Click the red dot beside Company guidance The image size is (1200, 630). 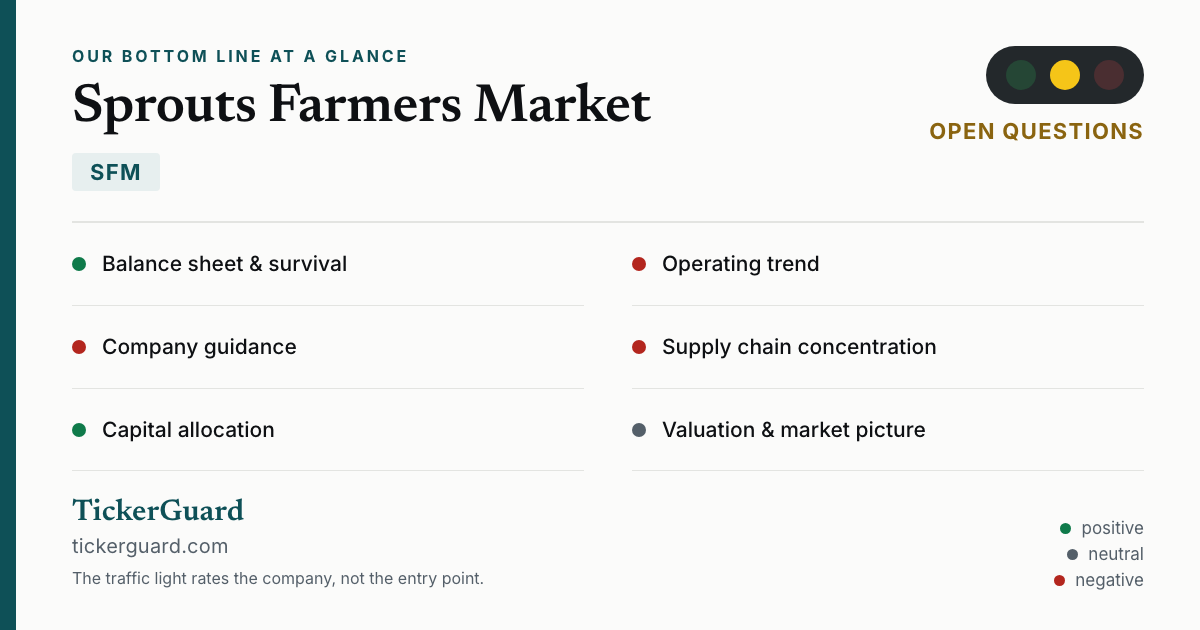click(x=79, y=347)
